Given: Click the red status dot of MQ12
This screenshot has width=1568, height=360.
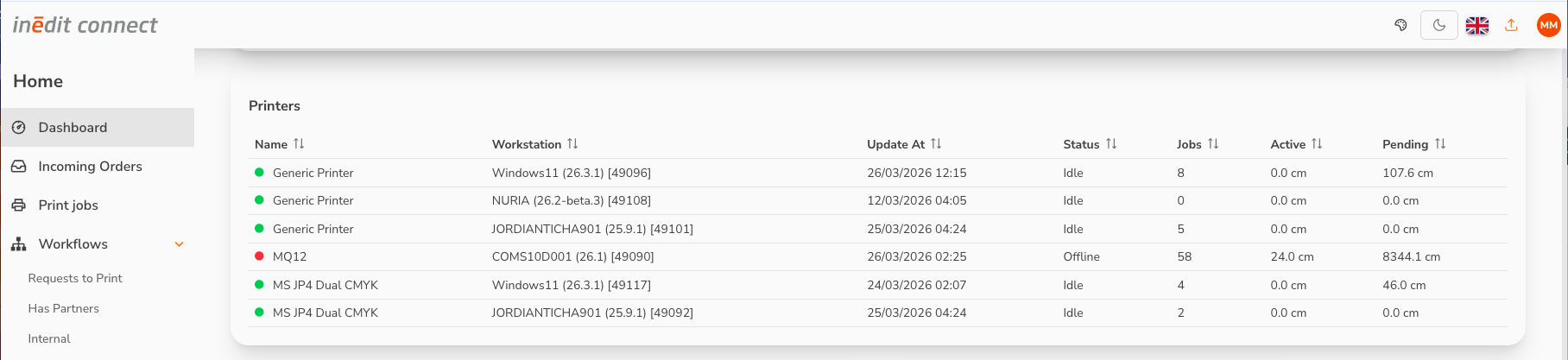Looking at the screenshot, I should [x=259, y=256].
